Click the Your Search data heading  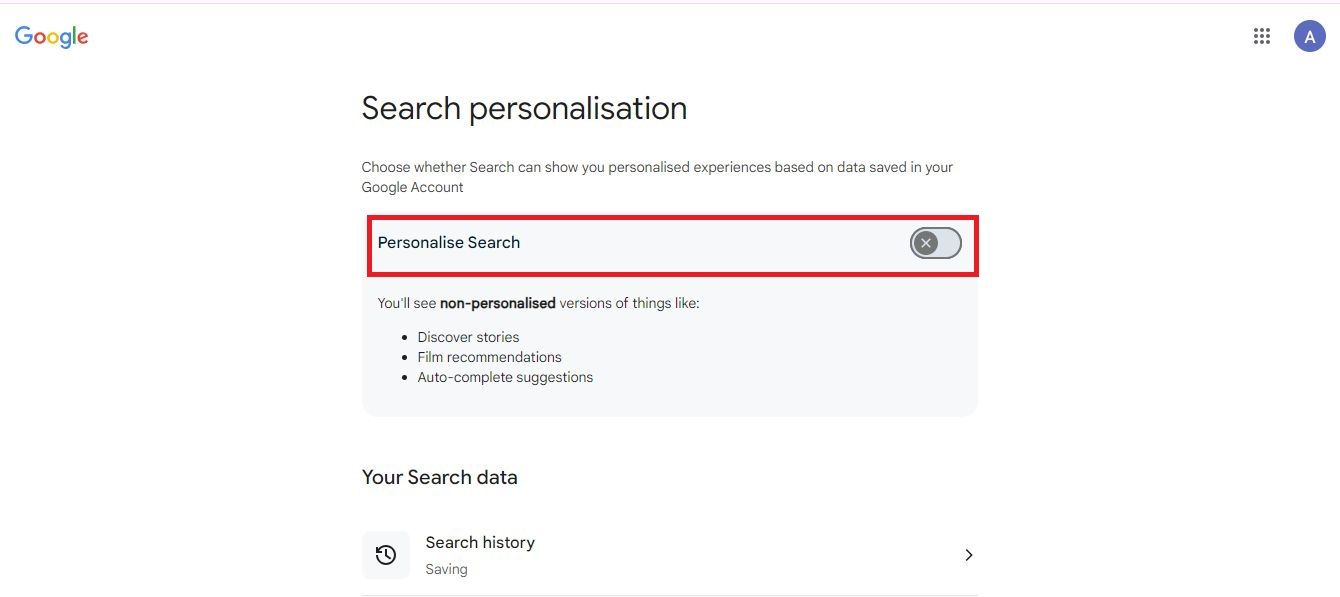(440, 477)
